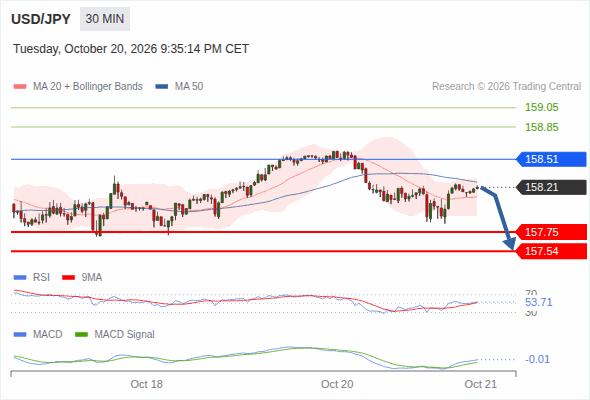590x400 pixels.
Task: Toggle the MA 50 legend entry
Action: click(x=179, y=87)
